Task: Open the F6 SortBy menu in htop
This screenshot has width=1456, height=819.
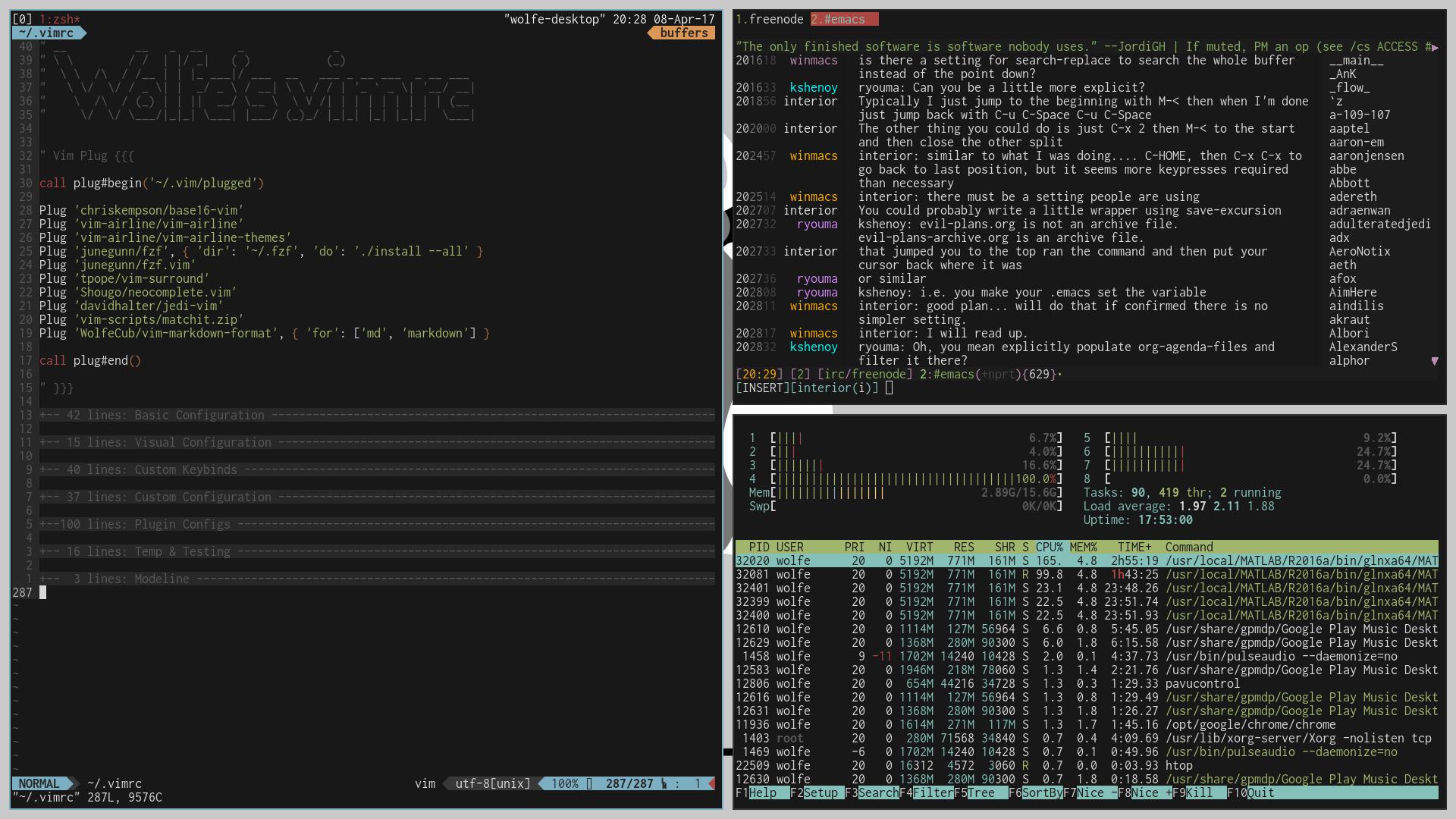Action: point(1042,793)
